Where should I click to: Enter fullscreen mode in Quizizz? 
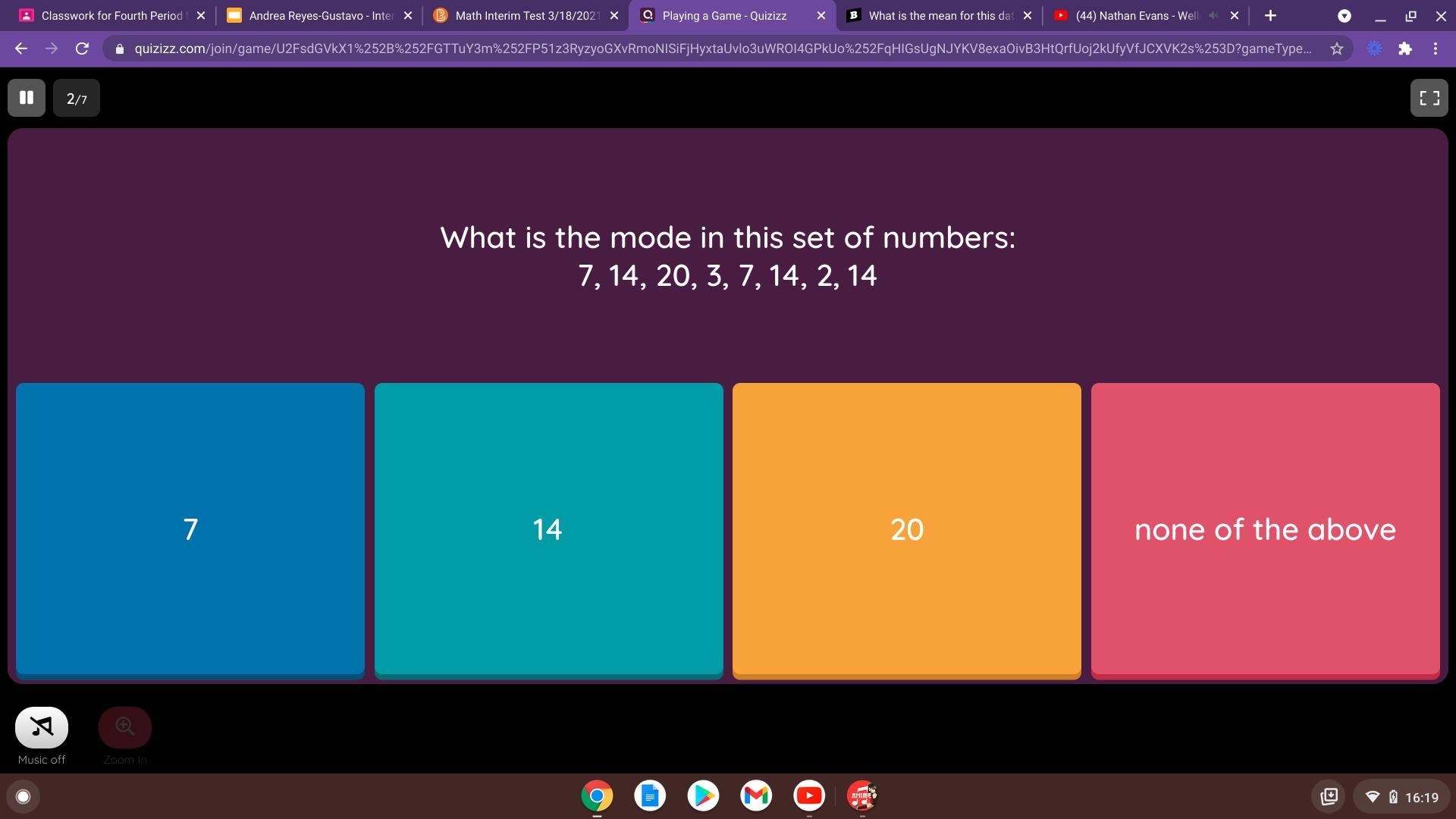1429,98
